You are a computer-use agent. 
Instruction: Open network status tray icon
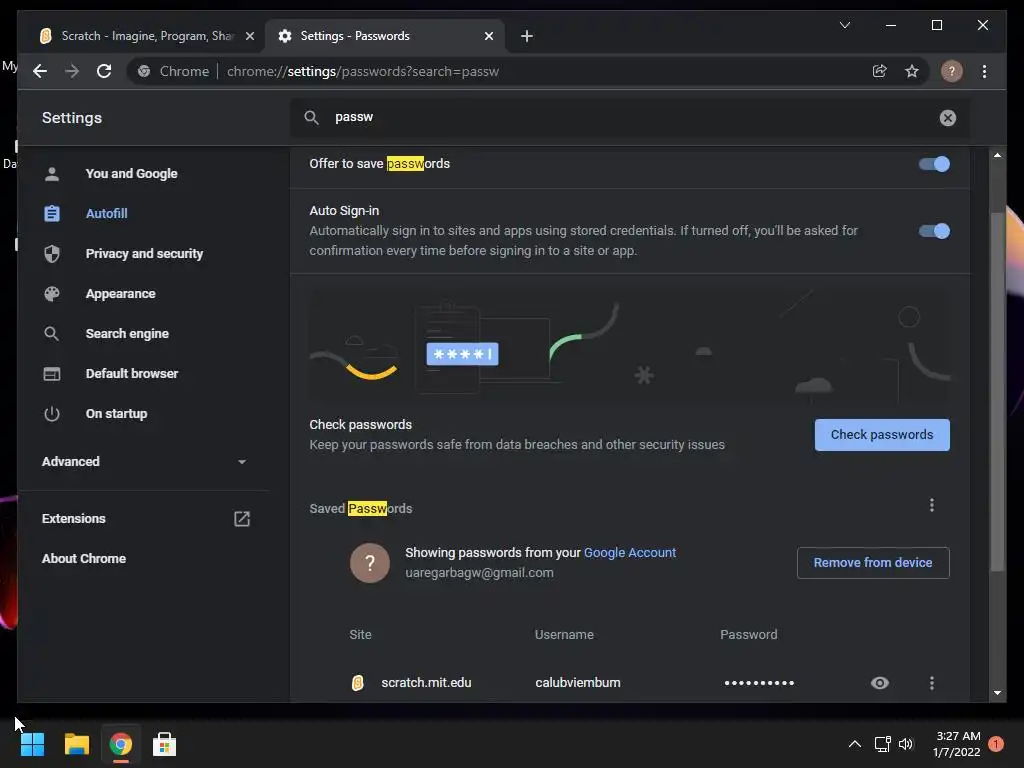(x=882, y=744)
